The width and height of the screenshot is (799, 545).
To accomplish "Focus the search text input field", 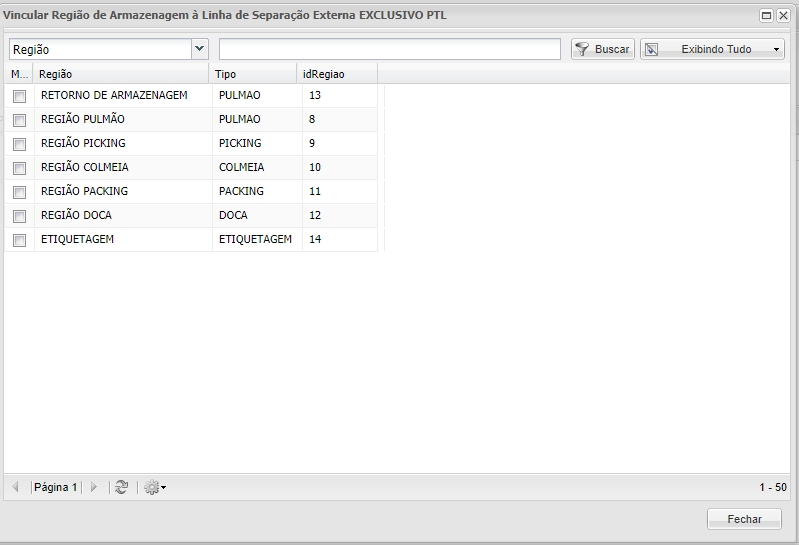I will (390, 49).
